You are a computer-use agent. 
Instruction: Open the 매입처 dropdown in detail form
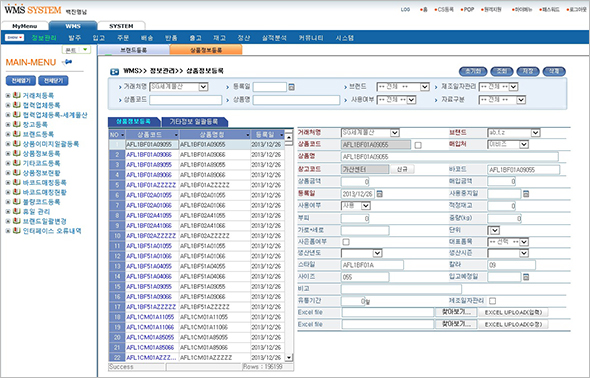[x=524, y=144]
